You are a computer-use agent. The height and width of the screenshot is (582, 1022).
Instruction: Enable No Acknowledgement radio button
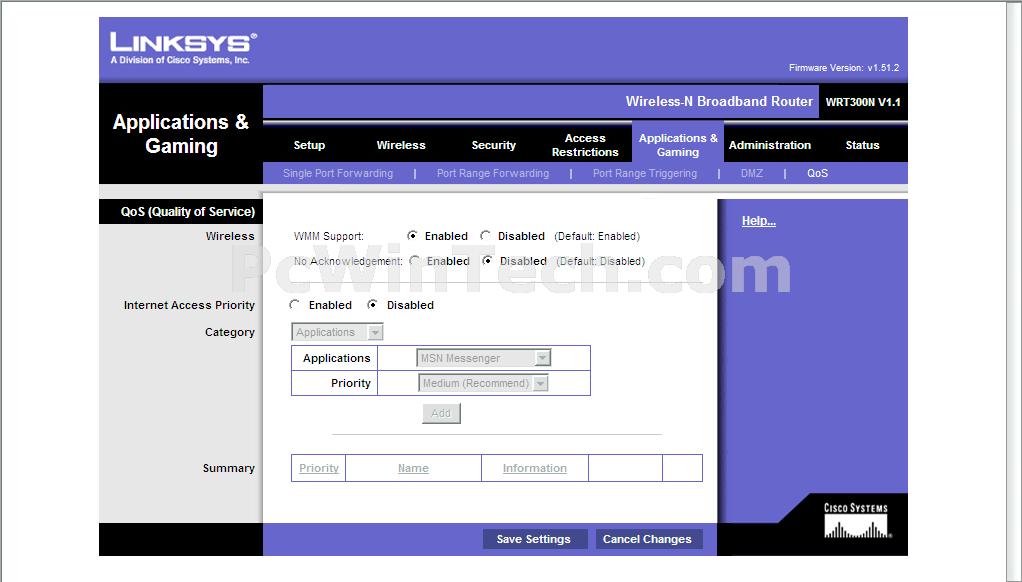click(415, 261)
